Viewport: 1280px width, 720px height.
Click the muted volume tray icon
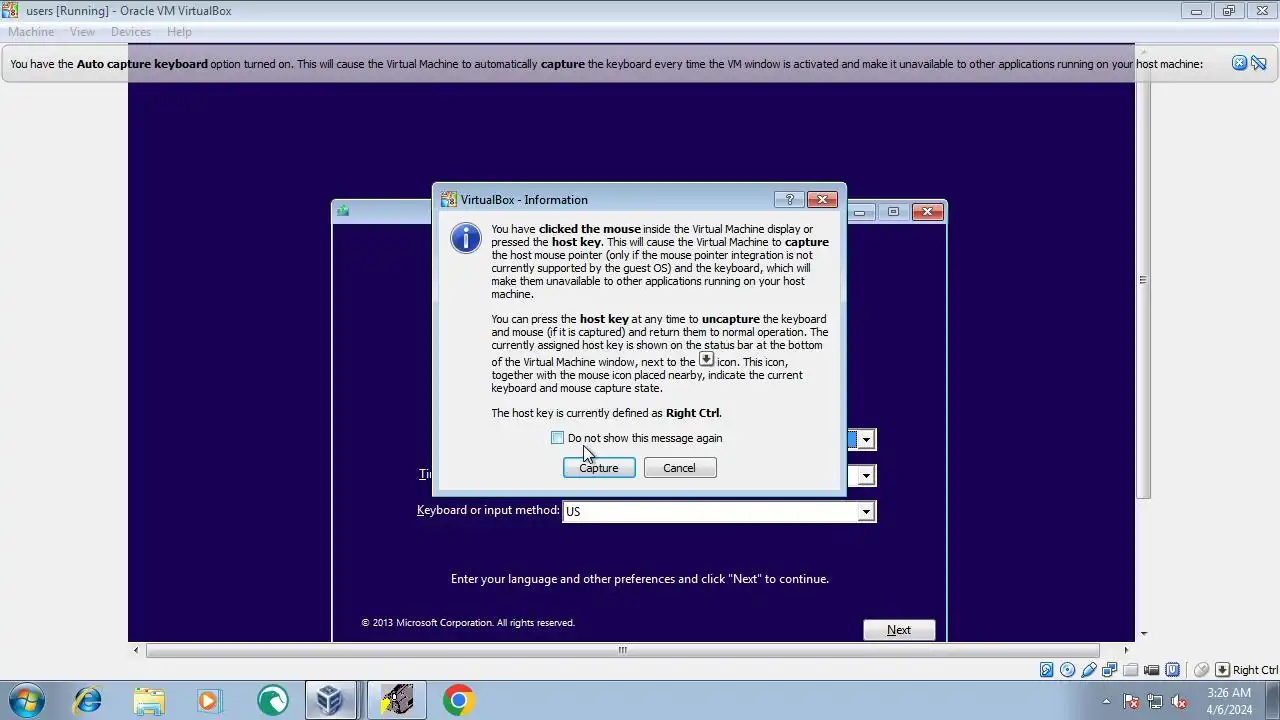(1179, 701)
